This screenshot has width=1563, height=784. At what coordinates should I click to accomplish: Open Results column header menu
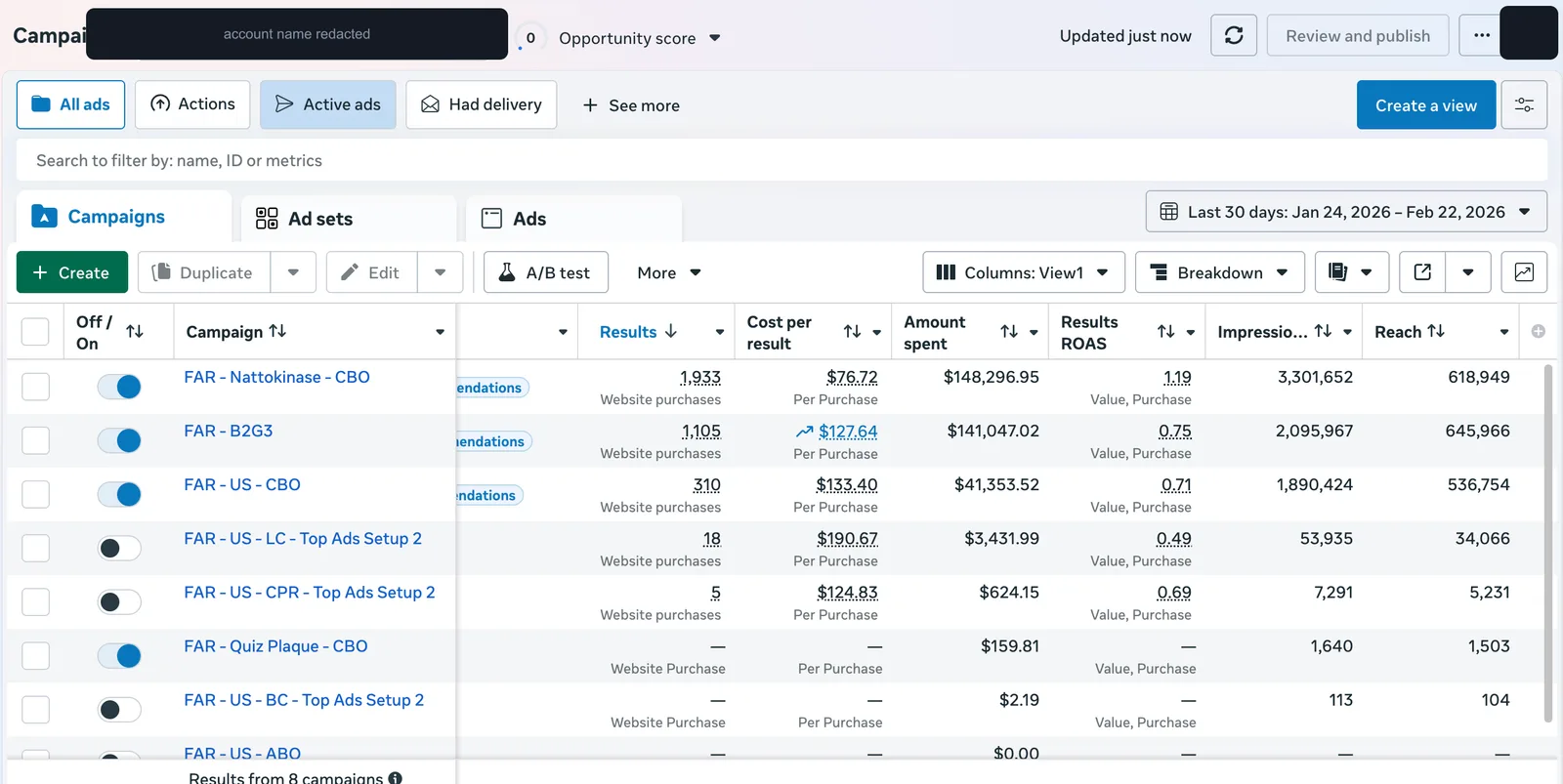coord(720,332)
